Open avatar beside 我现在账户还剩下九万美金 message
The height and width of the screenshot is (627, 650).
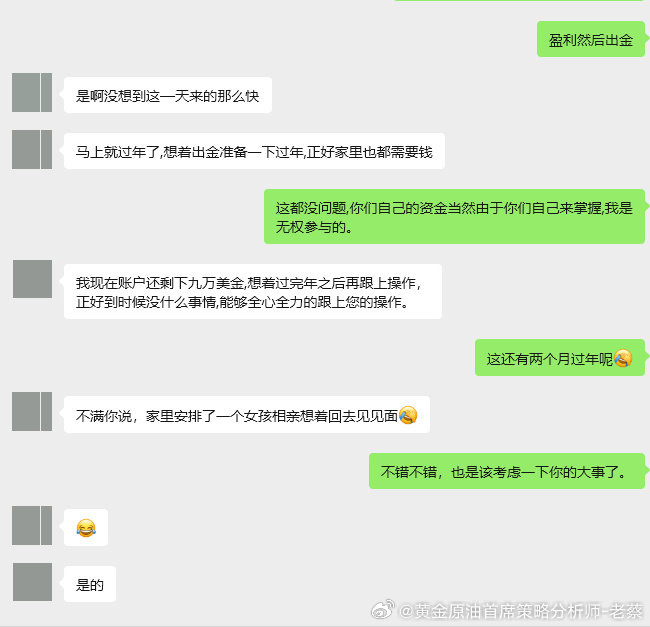tap(32, 279)
